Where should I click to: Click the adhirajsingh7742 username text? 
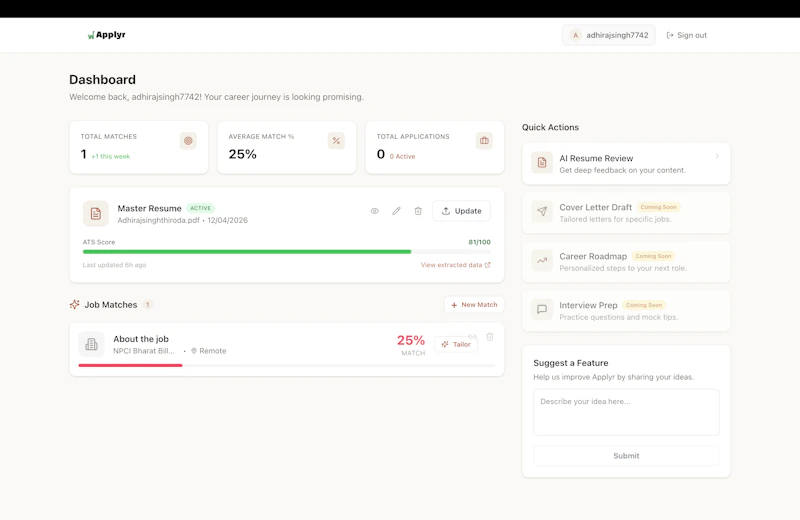(x=617, y=35)
